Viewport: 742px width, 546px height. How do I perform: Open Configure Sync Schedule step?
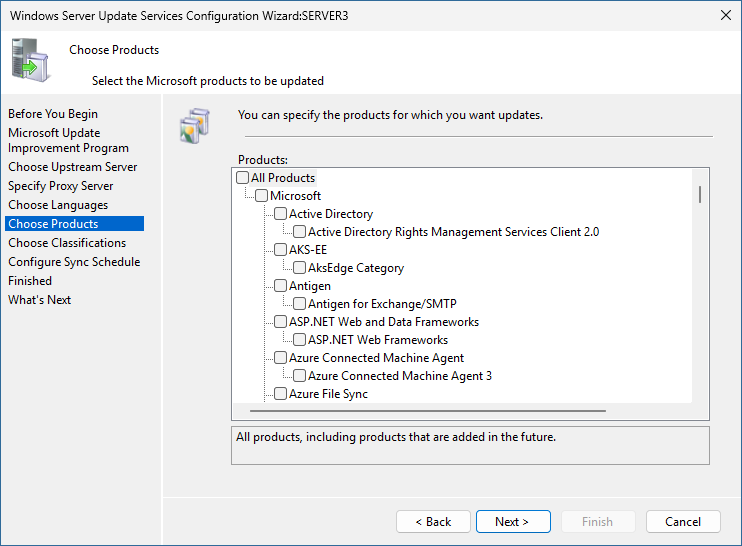[74, 262]
